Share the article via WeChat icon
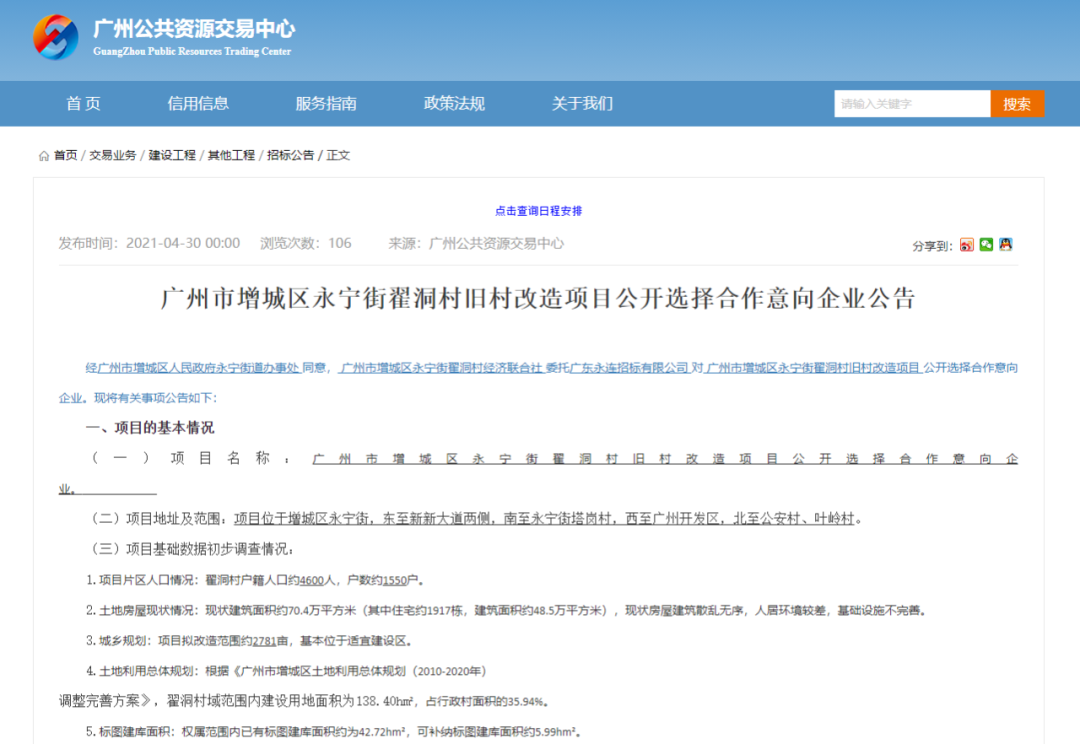Image resolution: width=1080 pixels, height=744 pixels. click(x=986, y=245)
